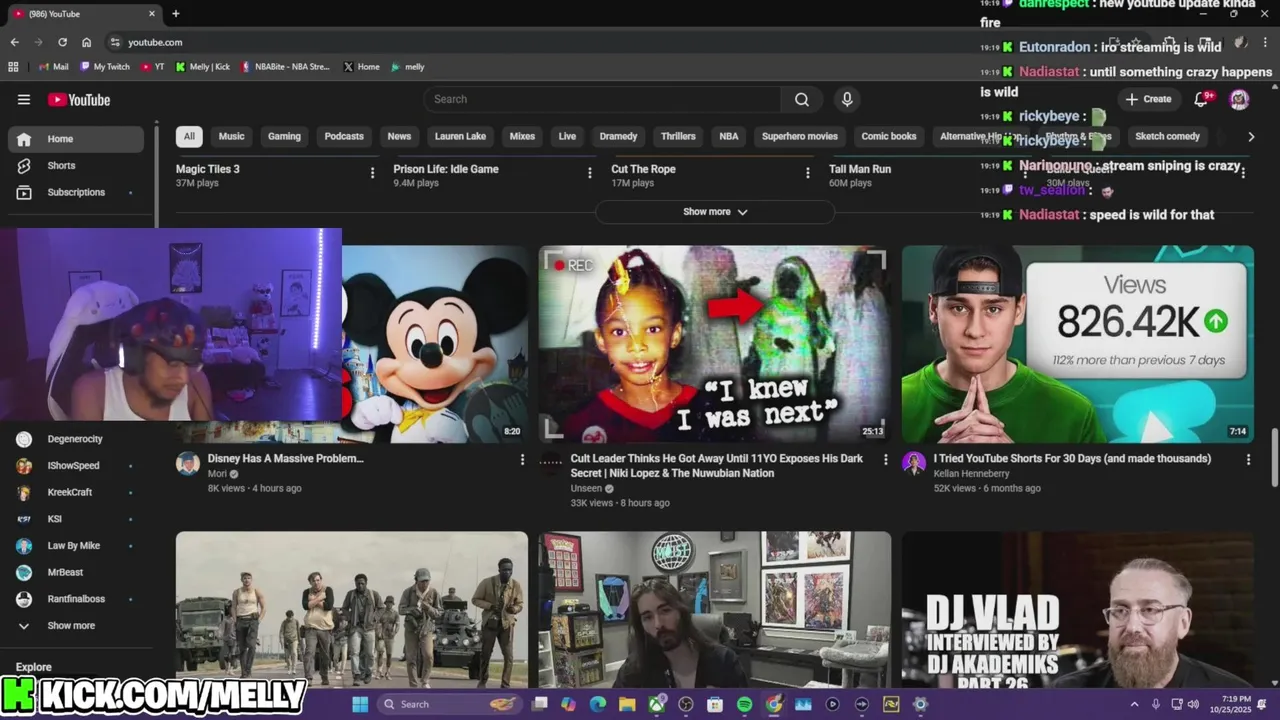Open Subscriptions in the sidebar
Screen dimensions: 1280x720
coord(76,192)
